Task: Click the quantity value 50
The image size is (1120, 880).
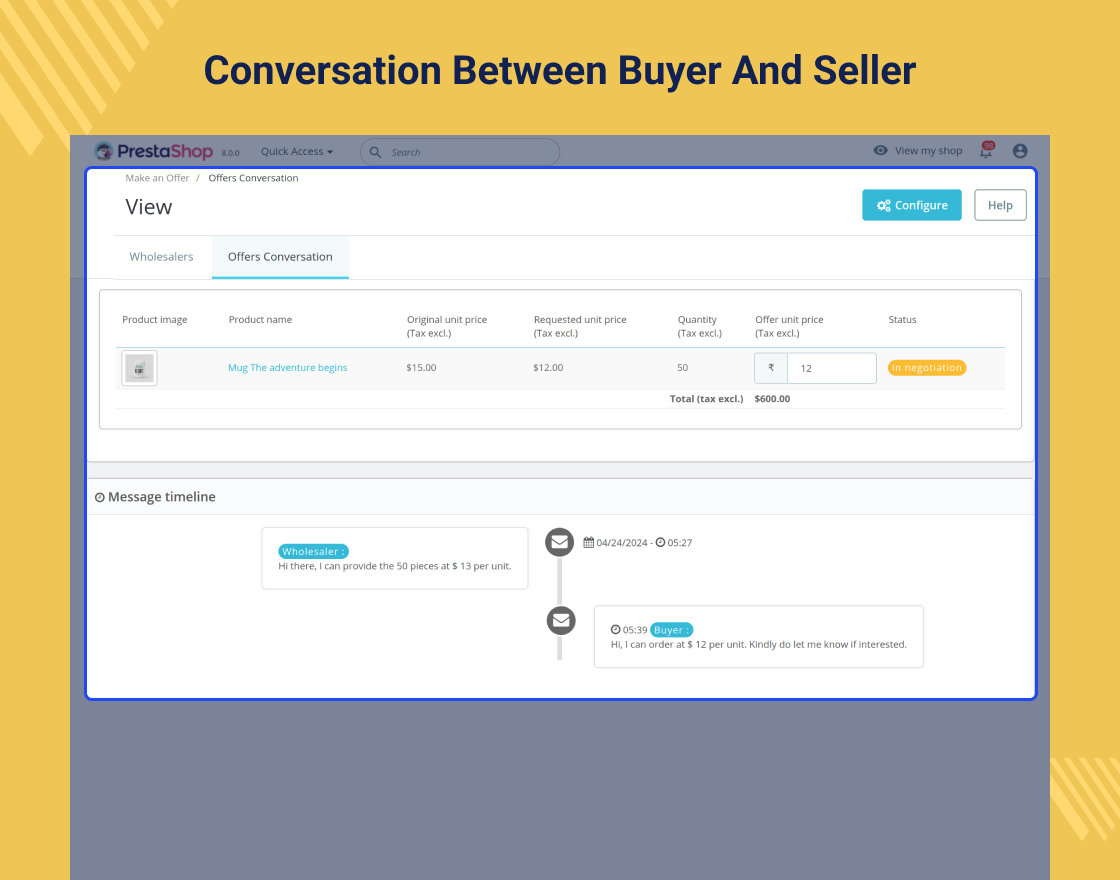Action: click(682, 368)
